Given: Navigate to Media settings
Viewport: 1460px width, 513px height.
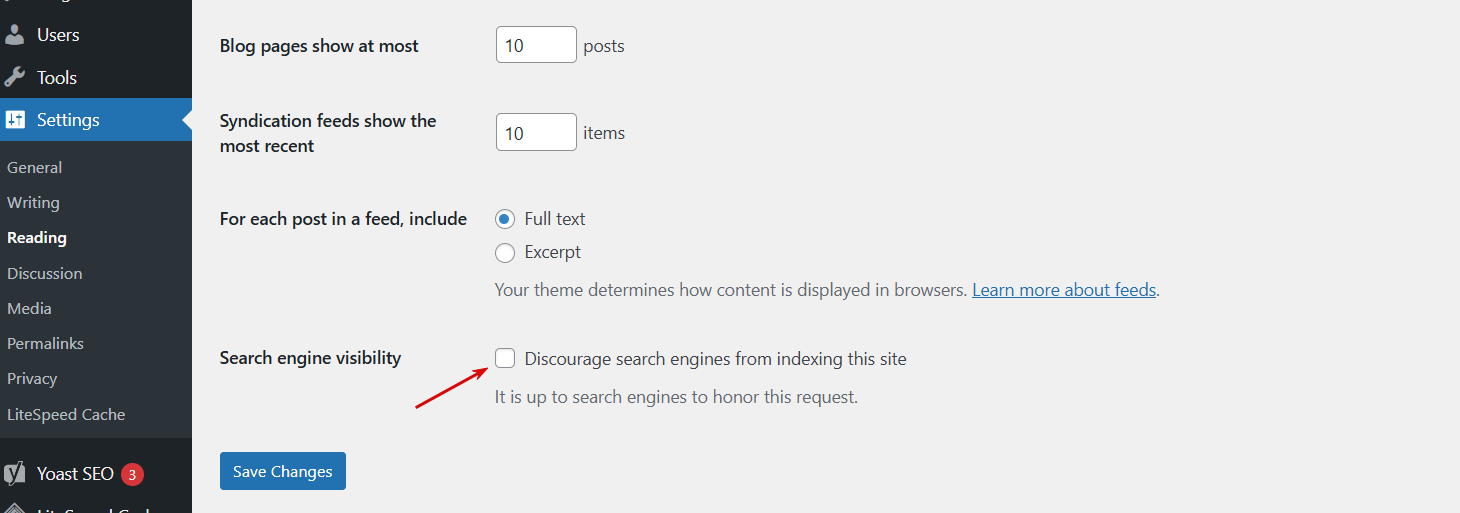Looking at the screenshot, I should [x=30, y=308].
